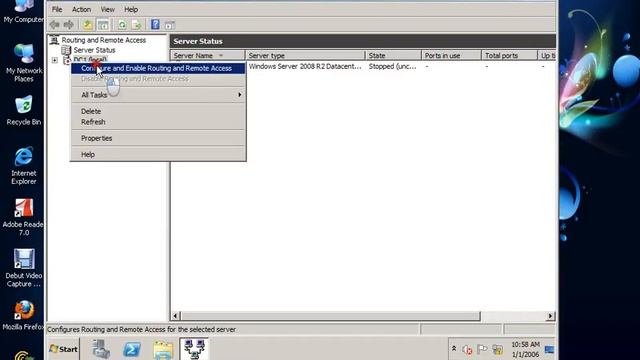
Task: Click the Stopped (unc... state cell
Action: click(392, 66)
